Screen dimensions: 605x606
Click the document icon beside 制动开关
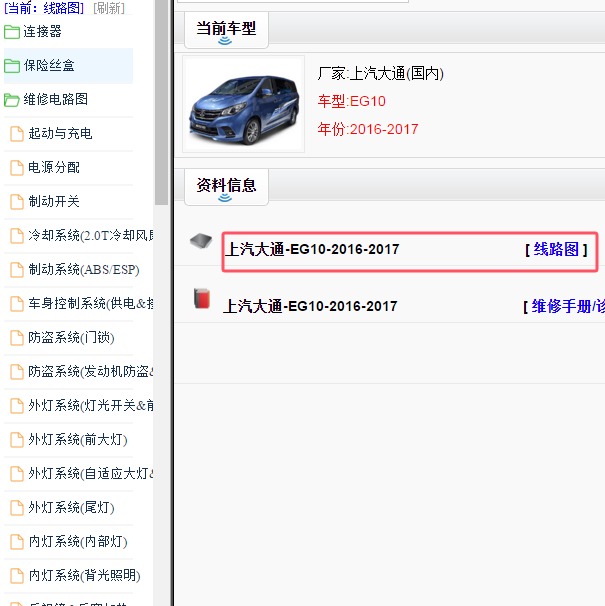point(17,202)
